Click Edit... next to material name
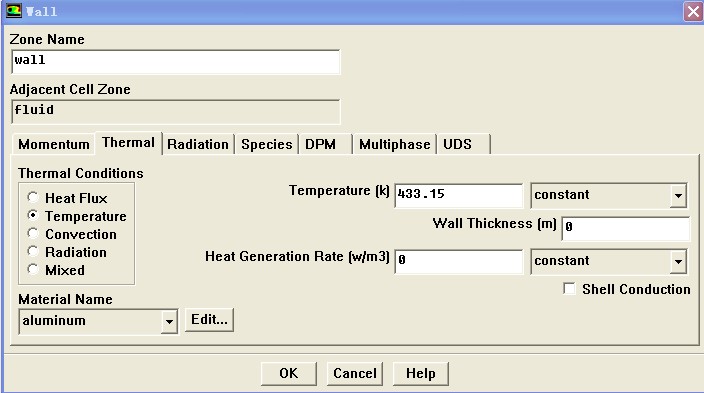 (x=209, y=320)
